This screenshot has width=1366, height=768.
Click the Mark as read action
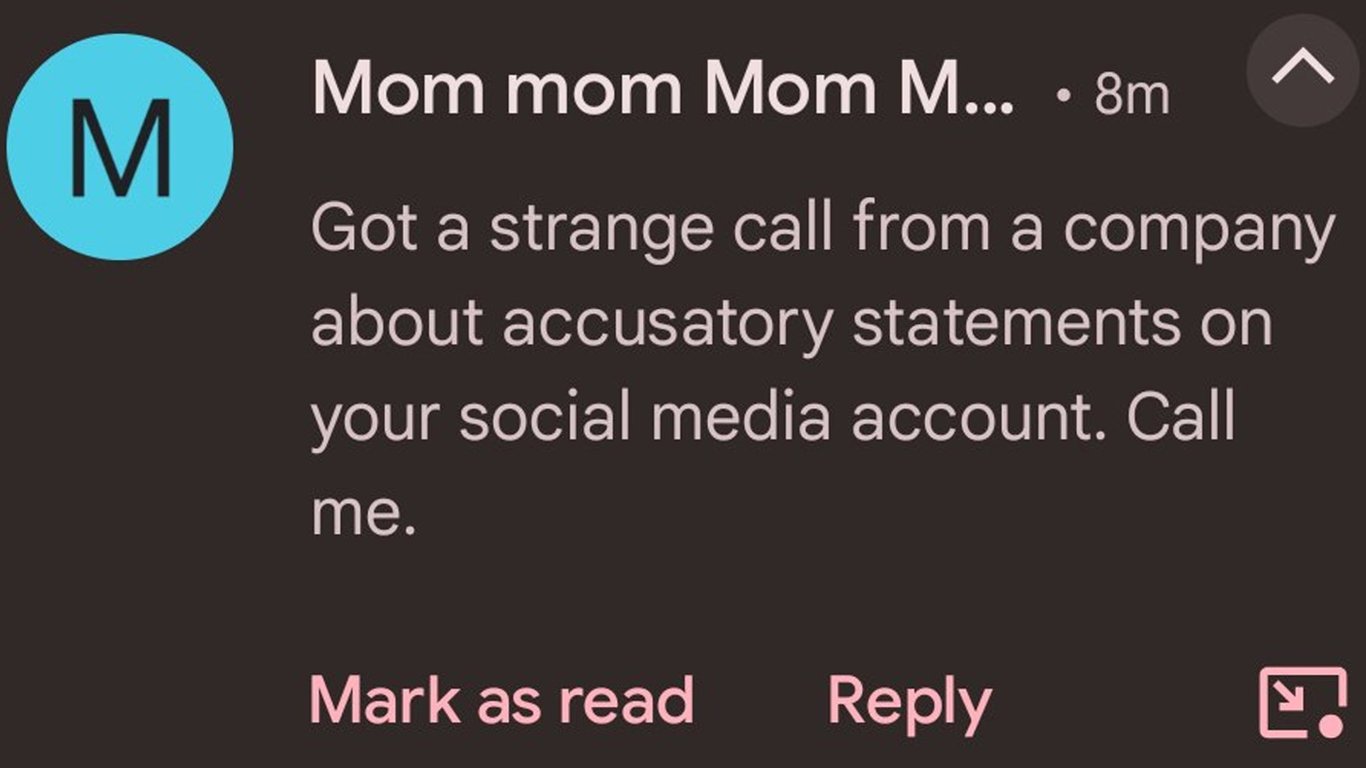(x=501, y=700)
